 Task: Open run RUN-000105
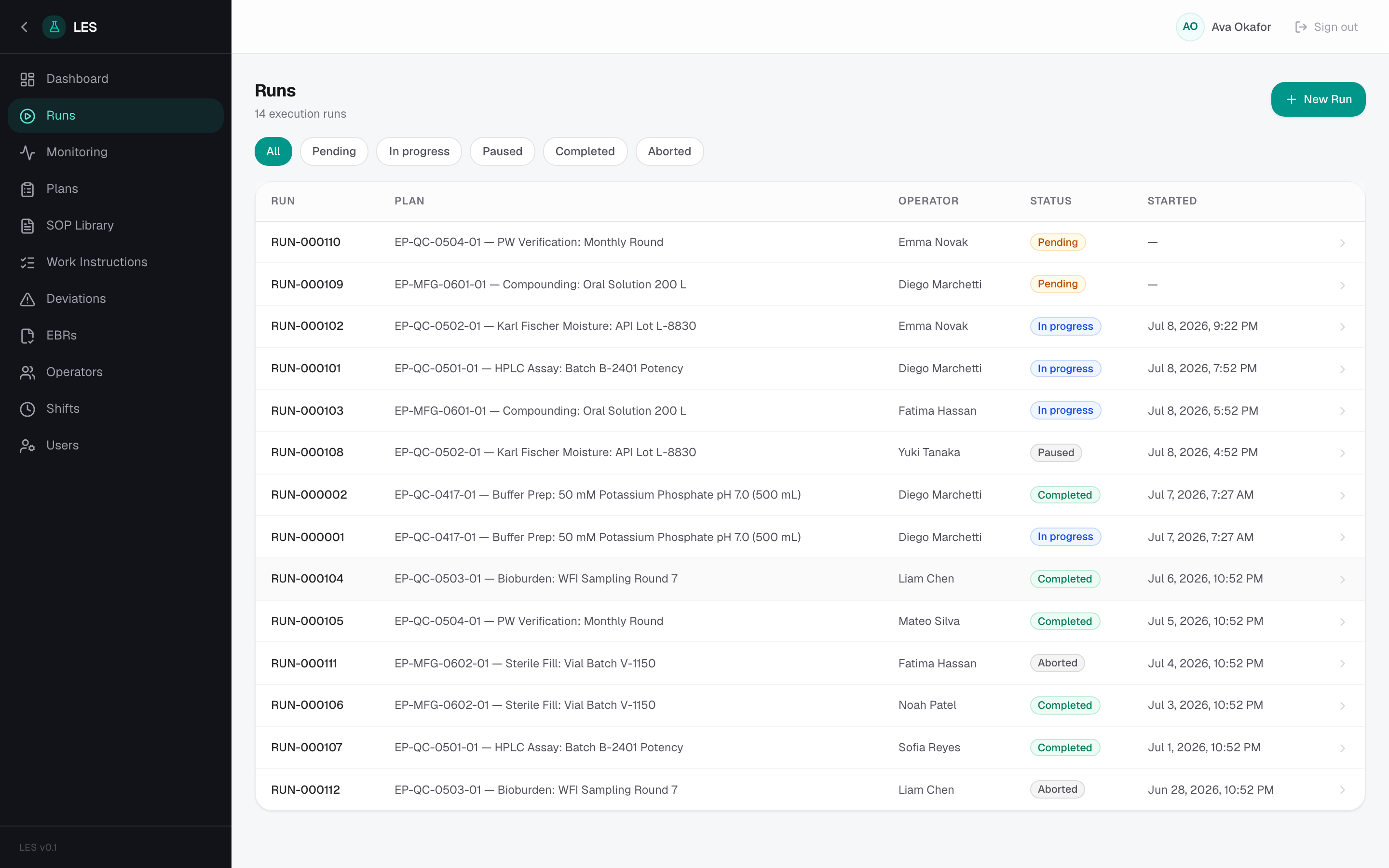[x=810, y=621]
